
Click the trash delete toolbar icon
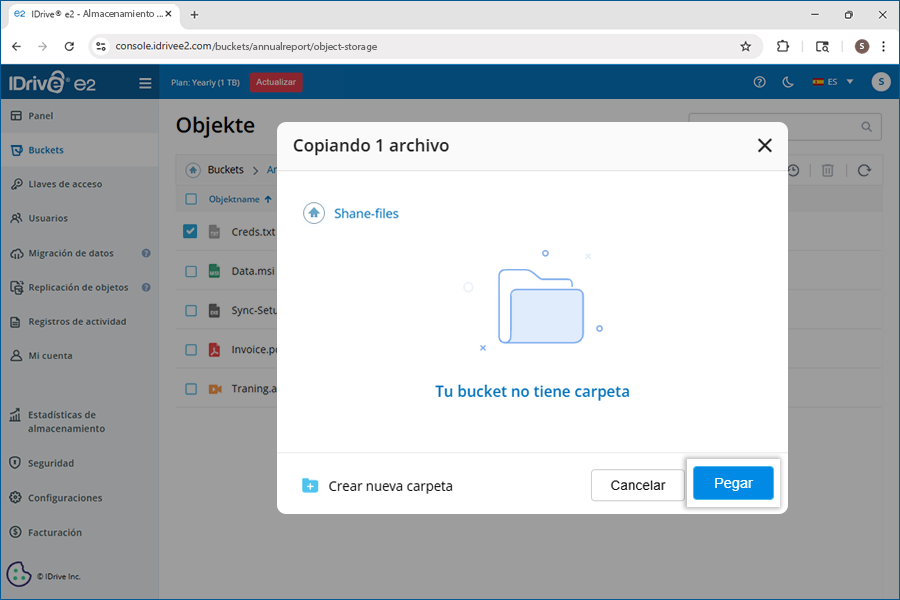(x=827, y=171)
